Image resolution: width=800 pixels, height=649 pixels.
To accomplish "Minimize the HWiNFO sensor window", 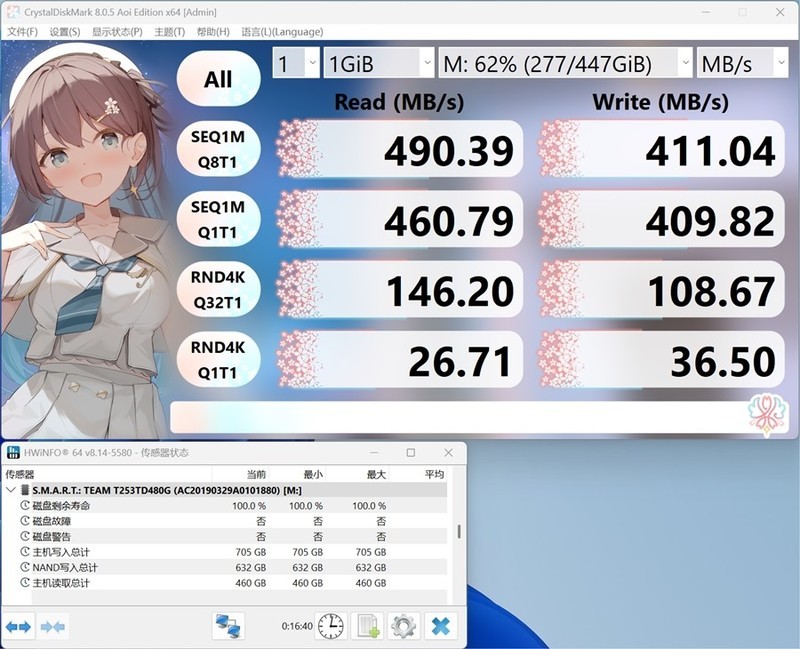I will [x=374, y=453].
